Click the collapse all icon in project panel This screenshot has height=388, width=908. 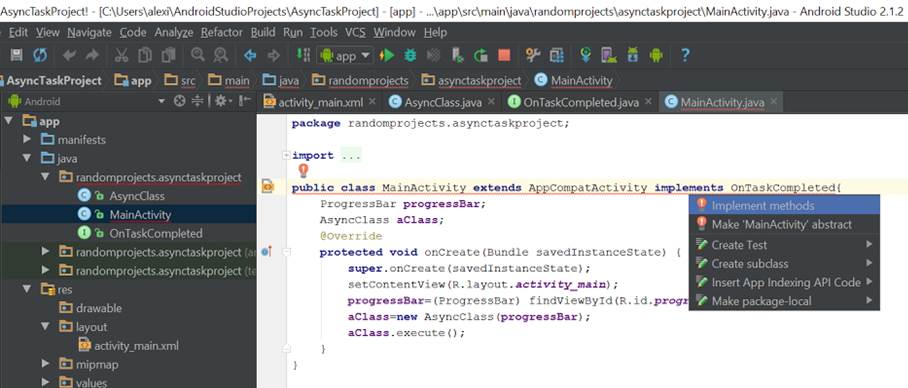point(198,101)
